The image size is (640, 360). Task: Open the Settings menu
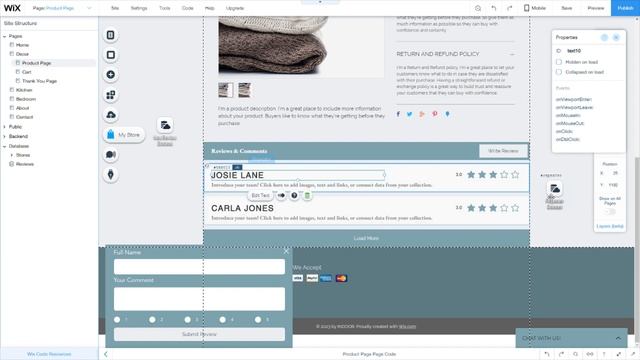(139, 8)
